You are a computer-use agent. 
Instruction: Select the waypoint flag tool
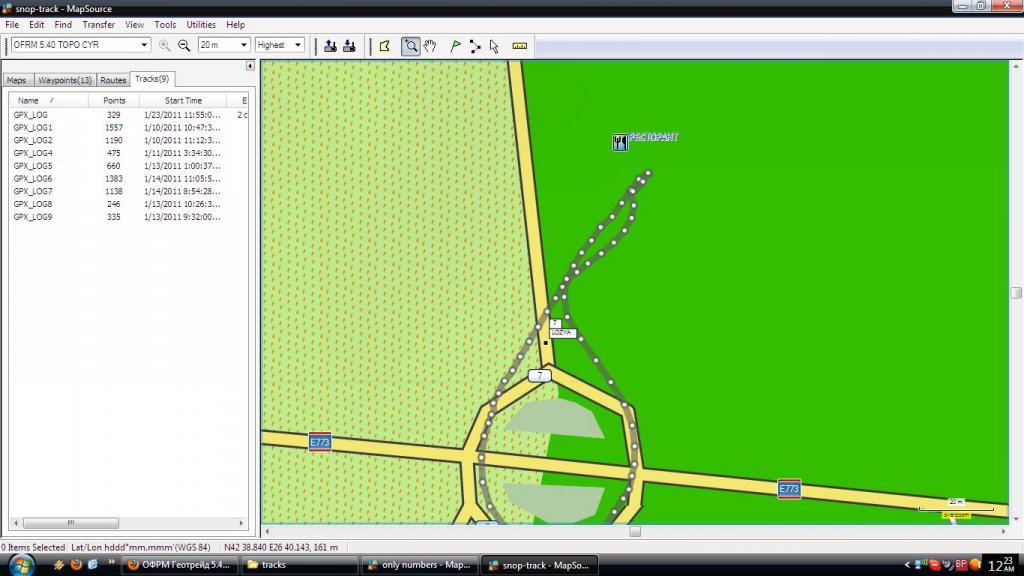[x=456, y=45]
